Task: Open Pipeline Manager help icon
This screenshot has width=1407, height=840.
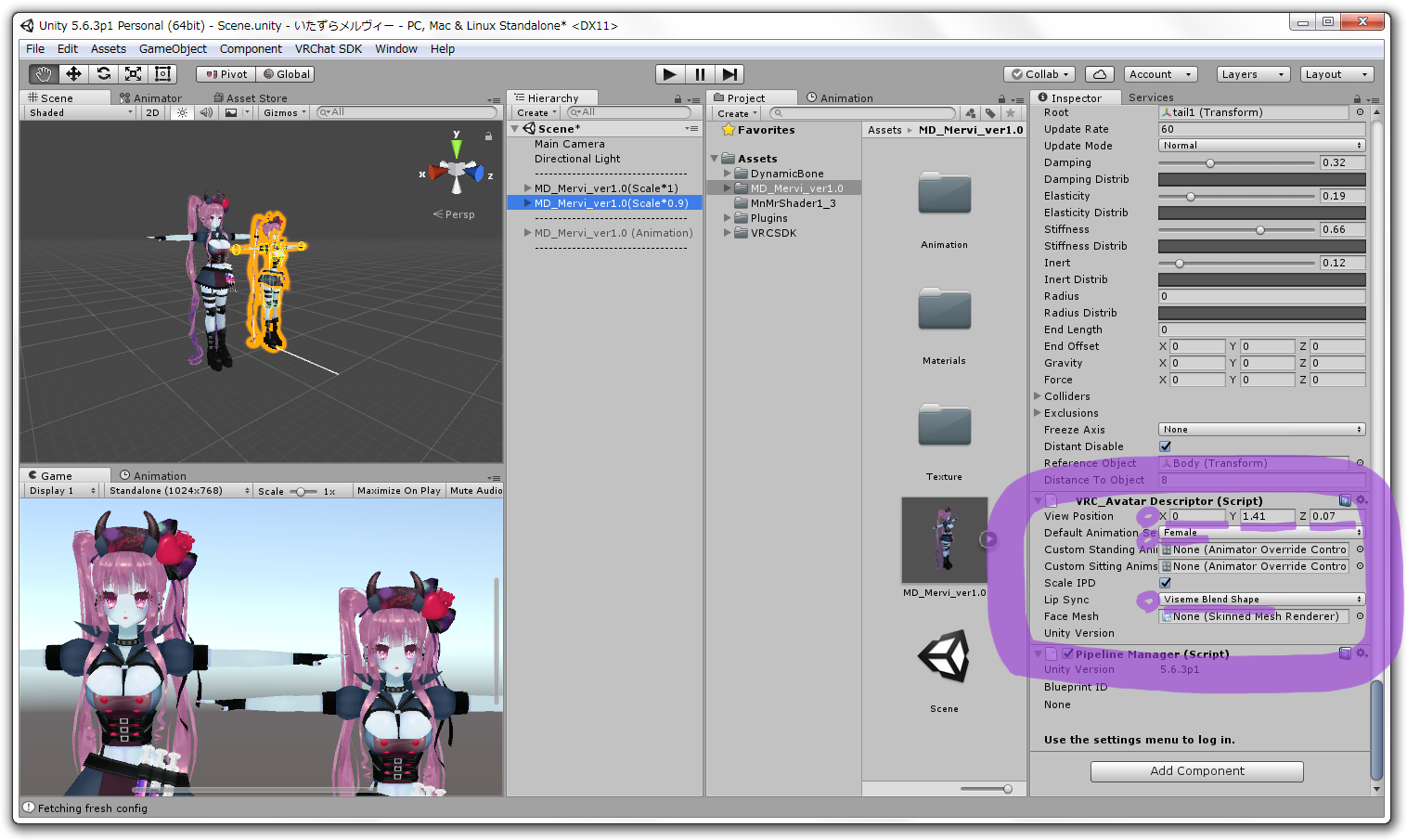Action: click(x=1345, y=653)
